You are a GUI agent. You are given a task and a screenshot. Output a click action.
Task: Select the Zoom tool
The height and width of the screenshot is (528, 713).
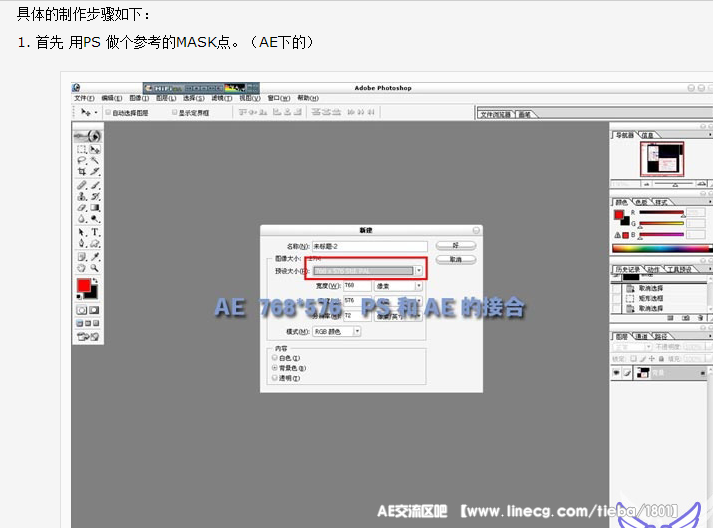pos(95,268)
